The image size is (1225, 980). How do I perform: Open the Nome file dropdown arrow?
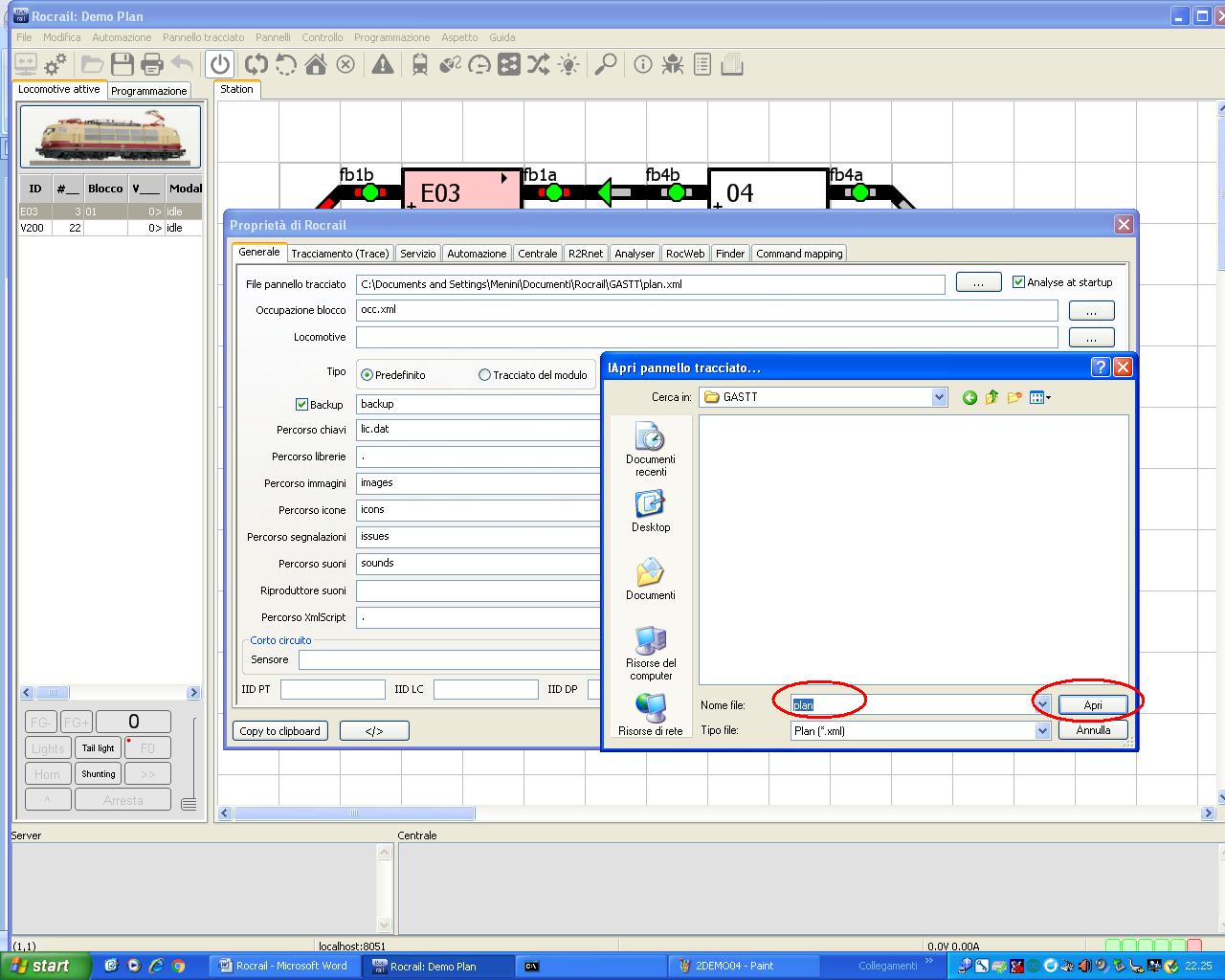point(1042,705)
